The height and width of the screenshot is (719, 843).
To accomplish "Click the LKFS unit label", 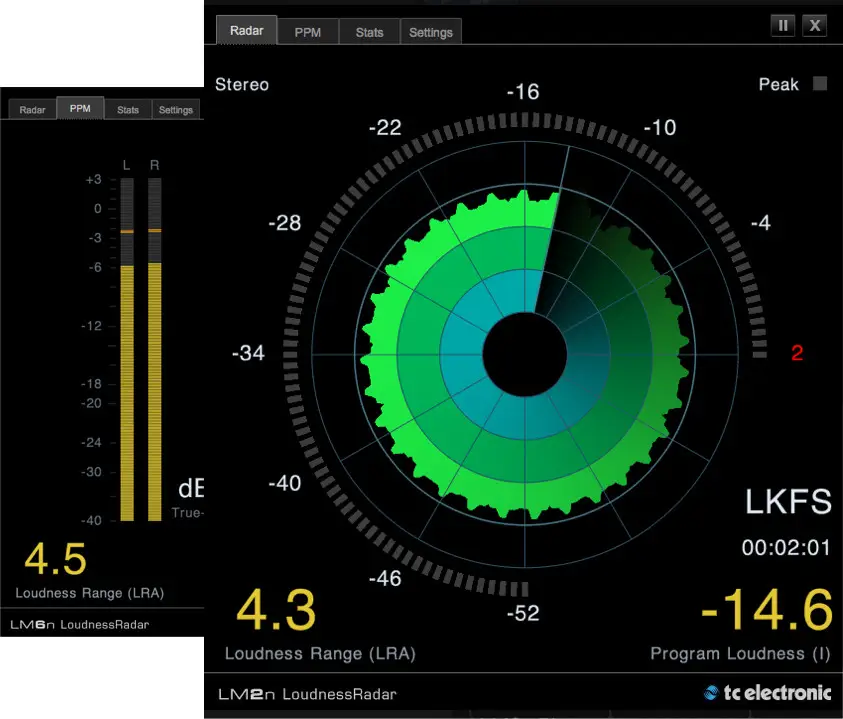I will (788, 501).
